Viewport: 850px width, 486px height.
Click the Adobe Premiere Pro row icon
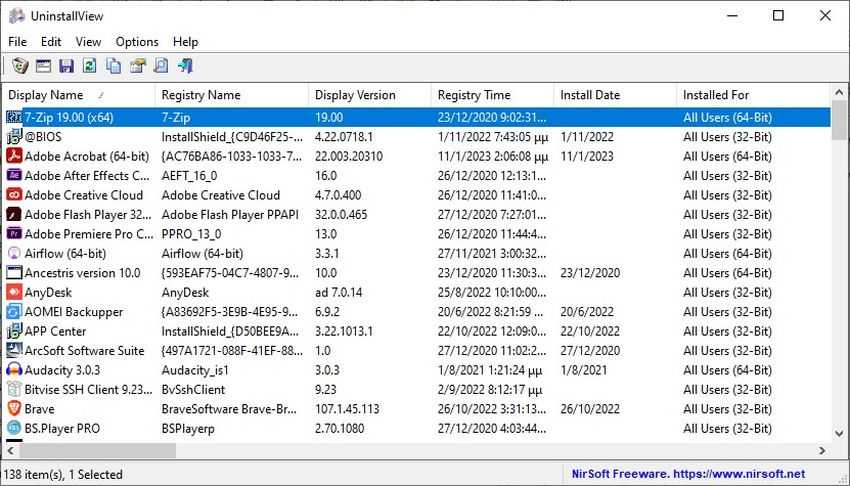tap(14, 234)
